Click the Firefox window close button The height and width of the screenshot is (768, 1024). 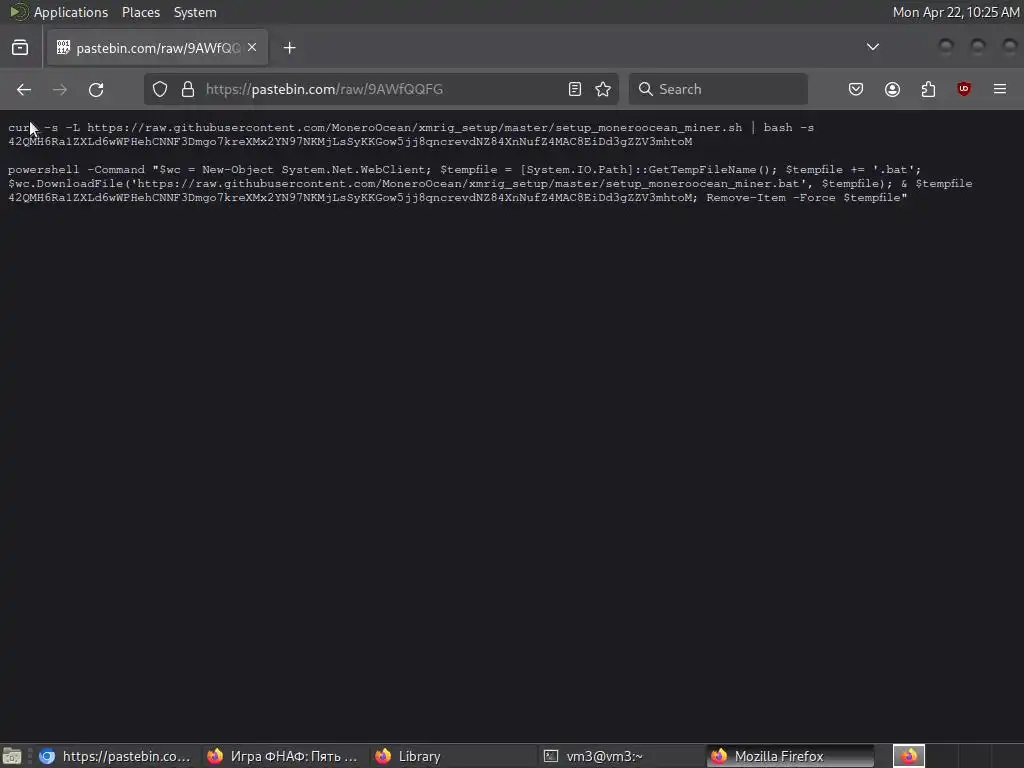1010,46
